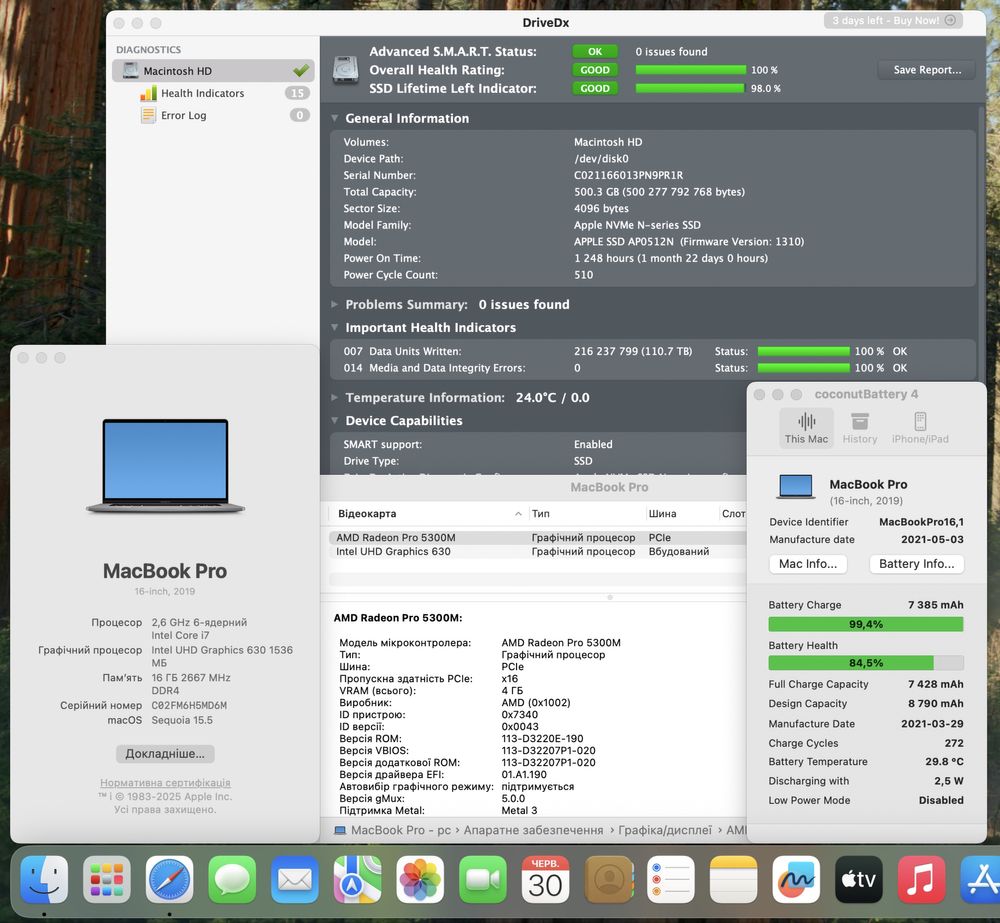Screen dimensions: 1000x923
Task: Click Overall Health Rating progress bar
Action: pos(691,70)
